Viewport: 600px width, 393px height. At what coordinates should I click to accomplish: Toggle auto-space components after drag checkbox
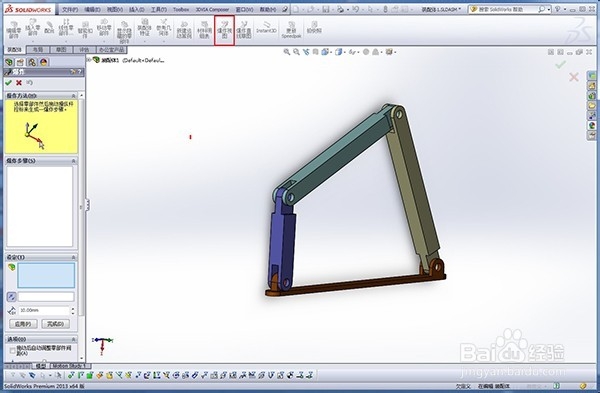pyautogui.click(x=13, y=350)
